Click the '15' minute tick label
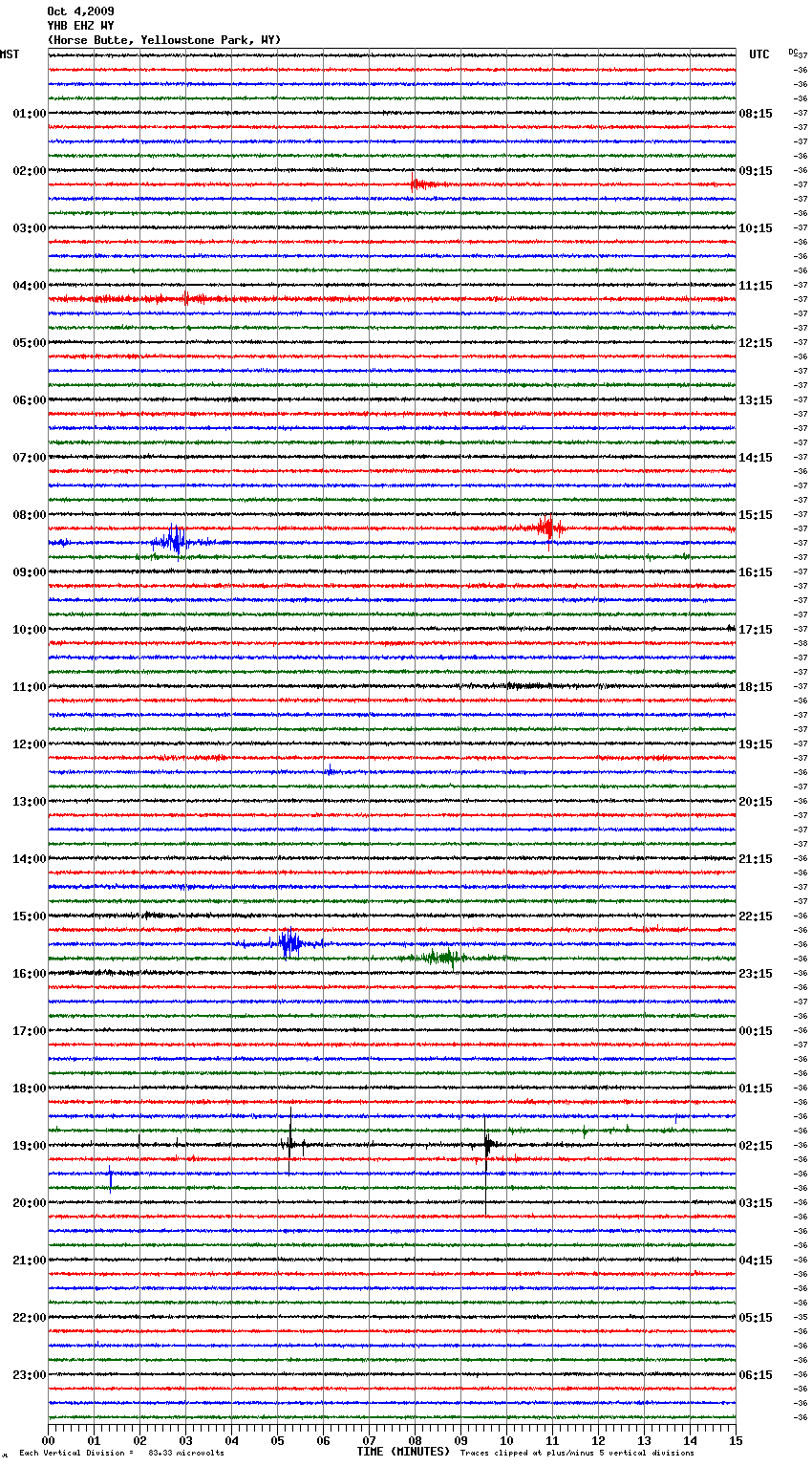The image size is (812, 1466). 736,1440
